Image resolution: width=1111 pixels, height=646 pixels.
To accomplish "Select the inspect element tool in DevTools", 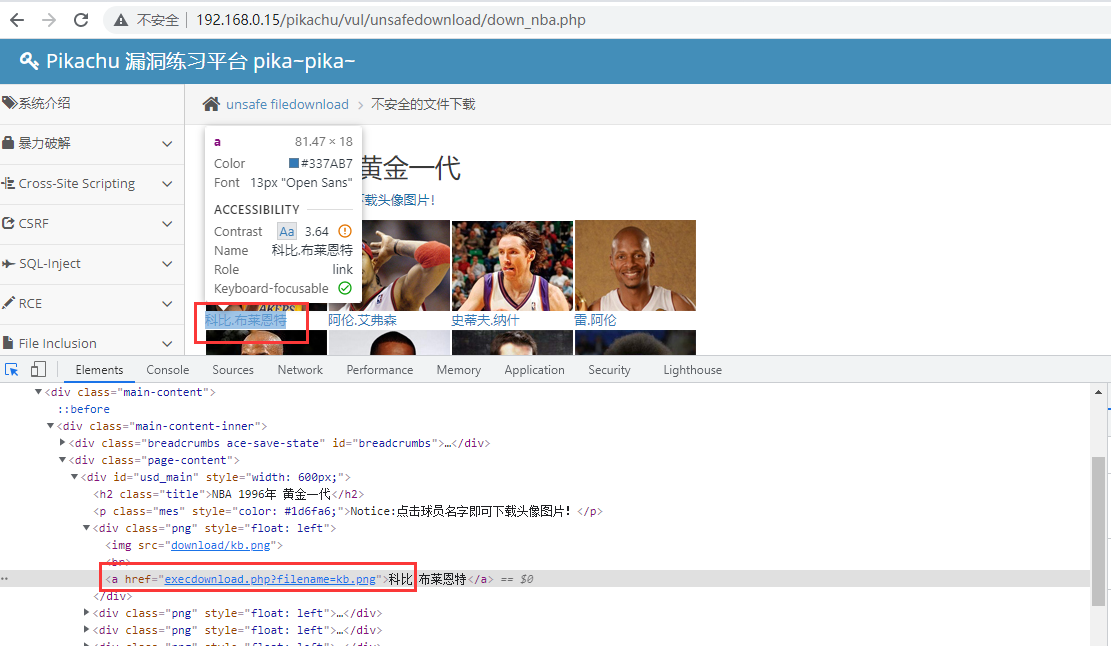I will point(12,369).
